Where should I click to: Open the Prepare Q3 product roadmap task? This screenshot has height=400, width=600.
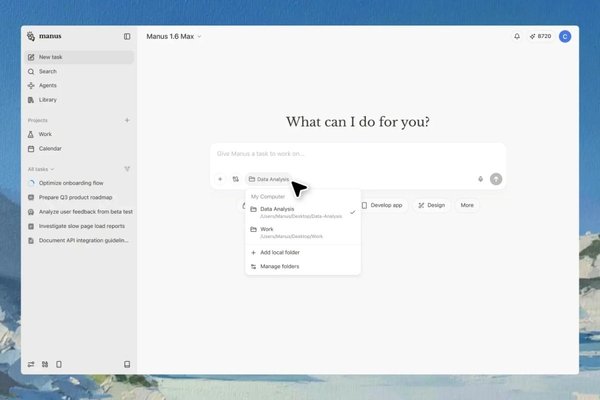(x=79, y=198)
